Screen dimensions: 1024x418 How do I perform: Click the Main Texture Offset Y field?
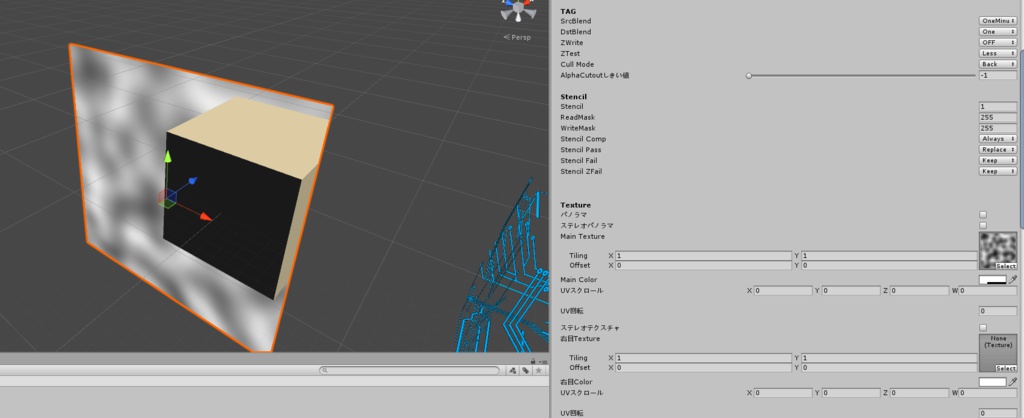tap(889, 265)
